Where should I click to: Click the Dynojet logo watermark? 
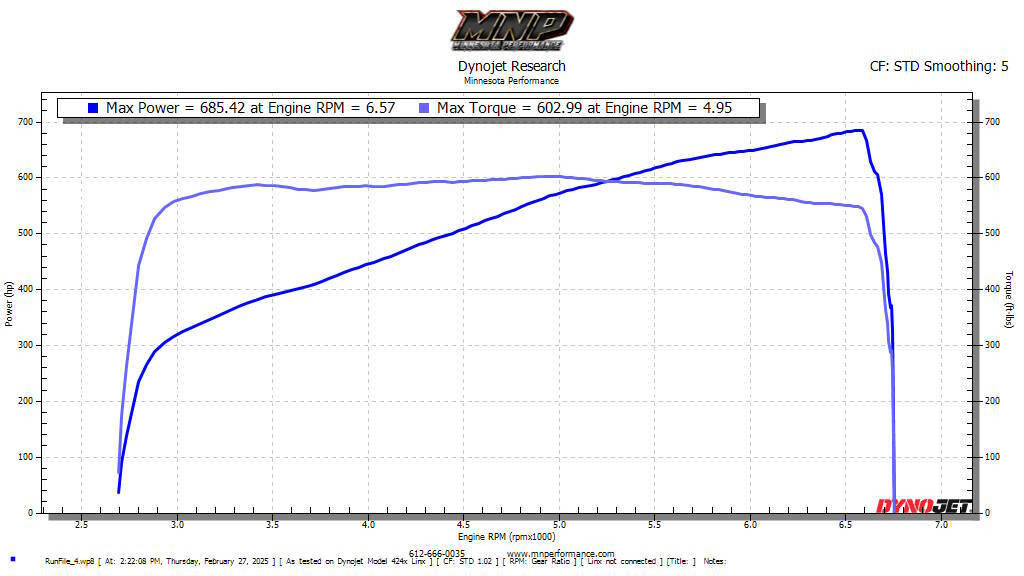[923, 506]
